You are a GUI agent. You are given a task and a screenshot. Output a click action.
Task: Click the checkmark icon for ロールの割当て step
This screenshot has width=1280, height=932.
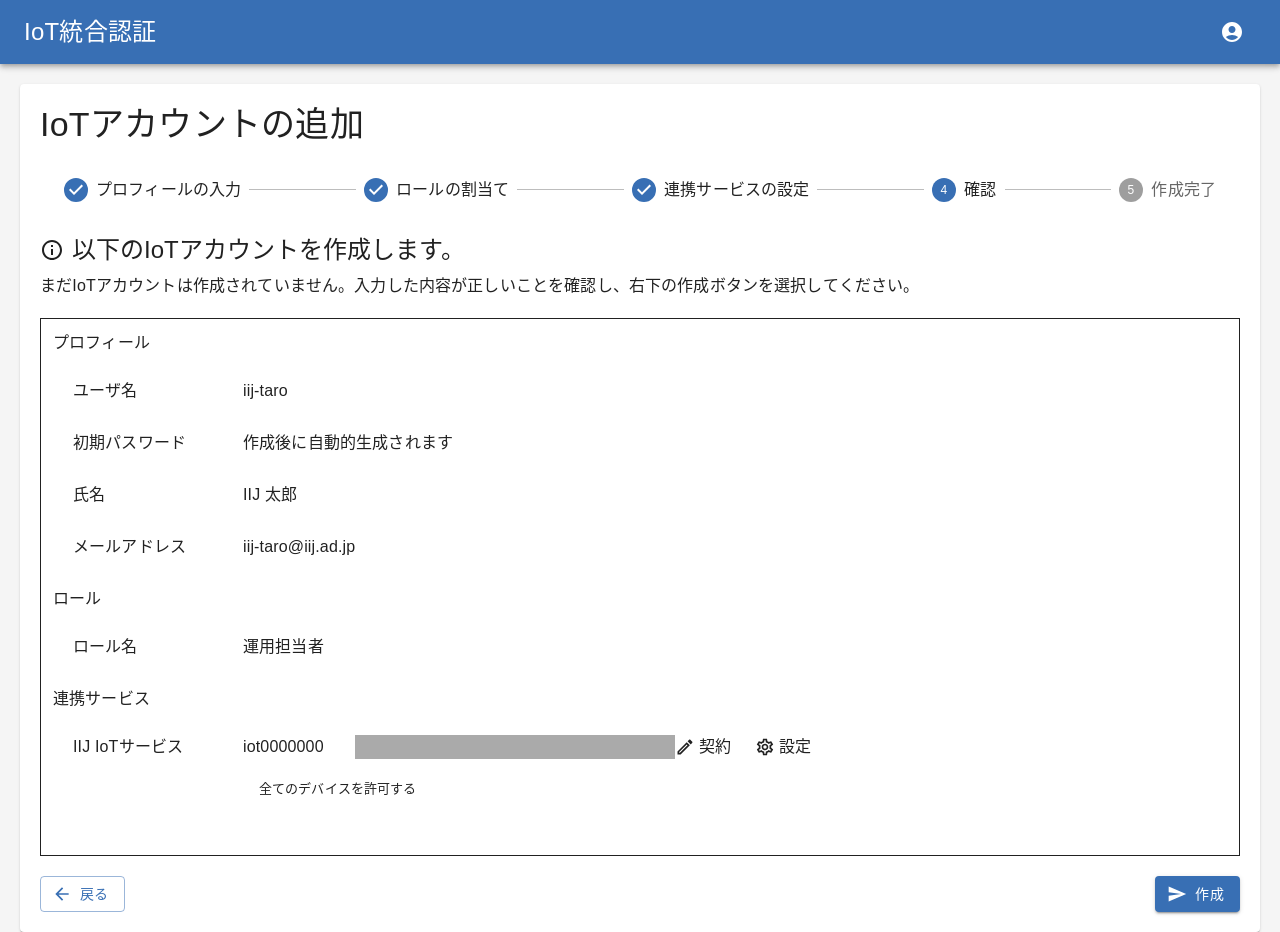pos(376,190)
